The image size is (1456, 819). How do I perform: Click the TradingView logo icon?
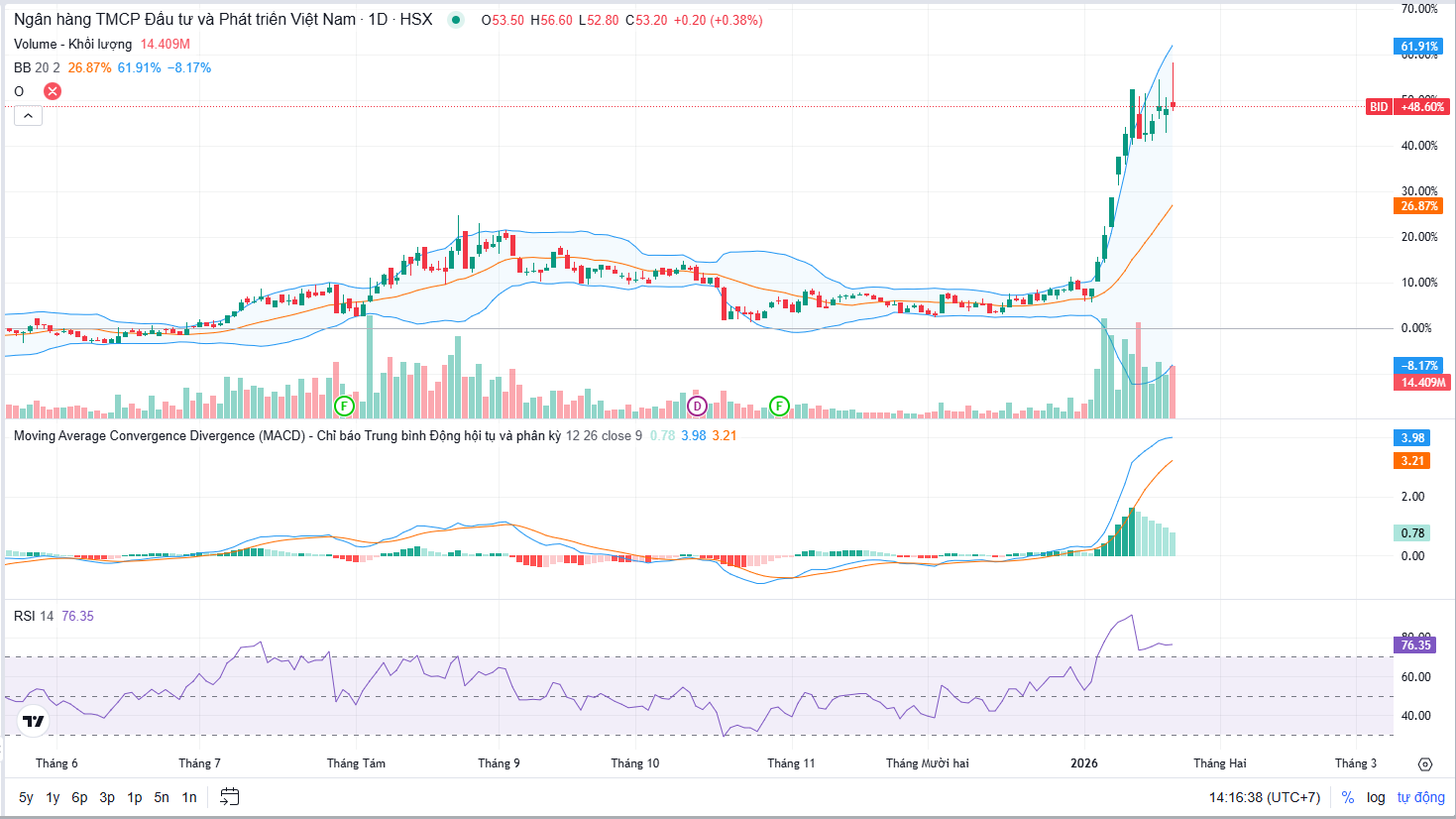(34, 721)
